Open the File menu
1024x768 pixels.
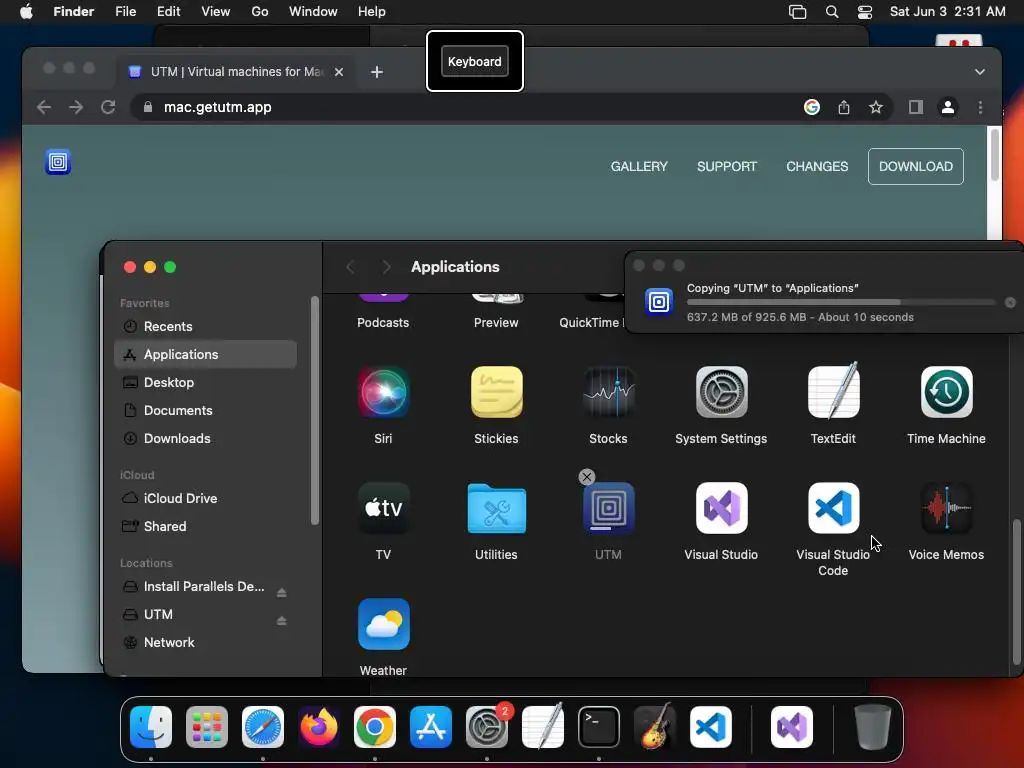point(125,12)
